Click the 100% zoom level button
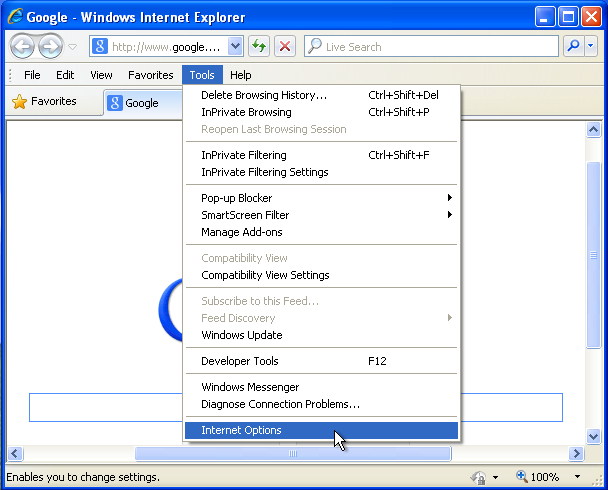Image resolution: width=608 pixels, height=490 pixels. pos(537,477)
